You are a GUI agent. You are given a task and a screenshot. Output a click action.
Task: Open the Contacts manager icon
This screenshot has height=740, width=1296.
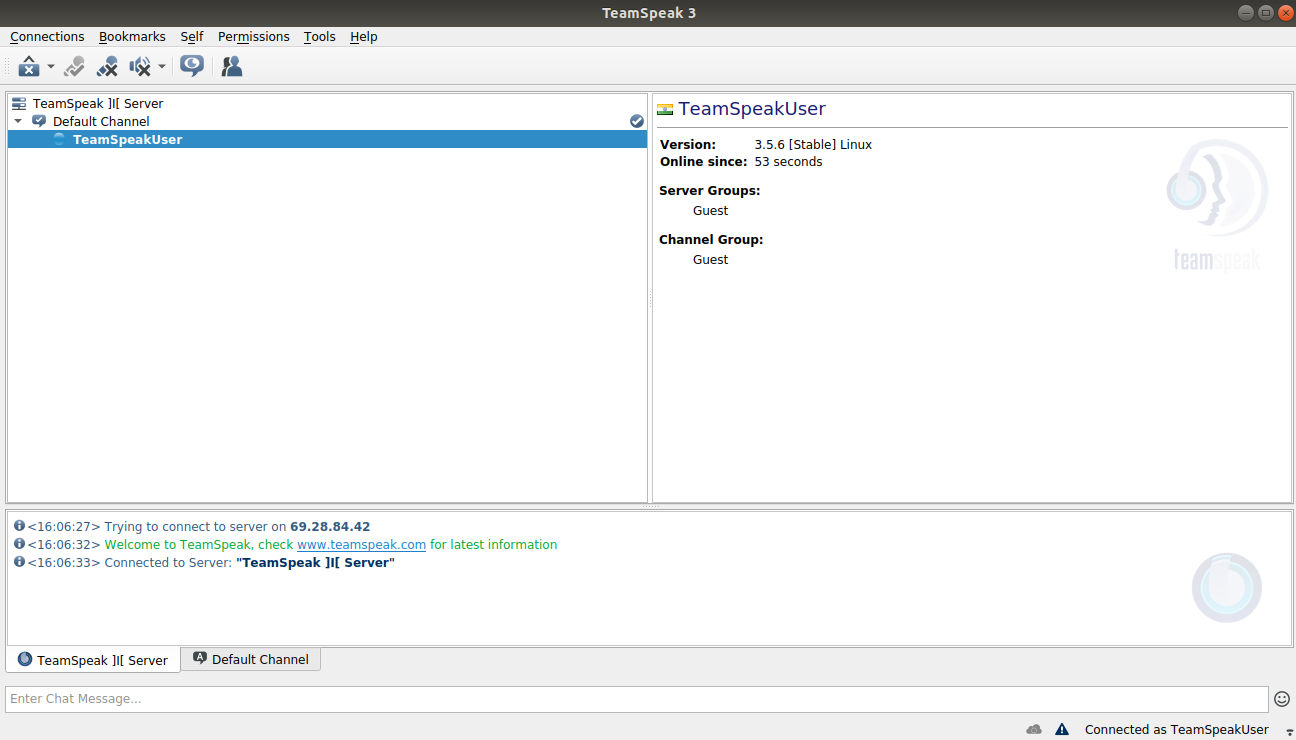(x=231, y=67)
